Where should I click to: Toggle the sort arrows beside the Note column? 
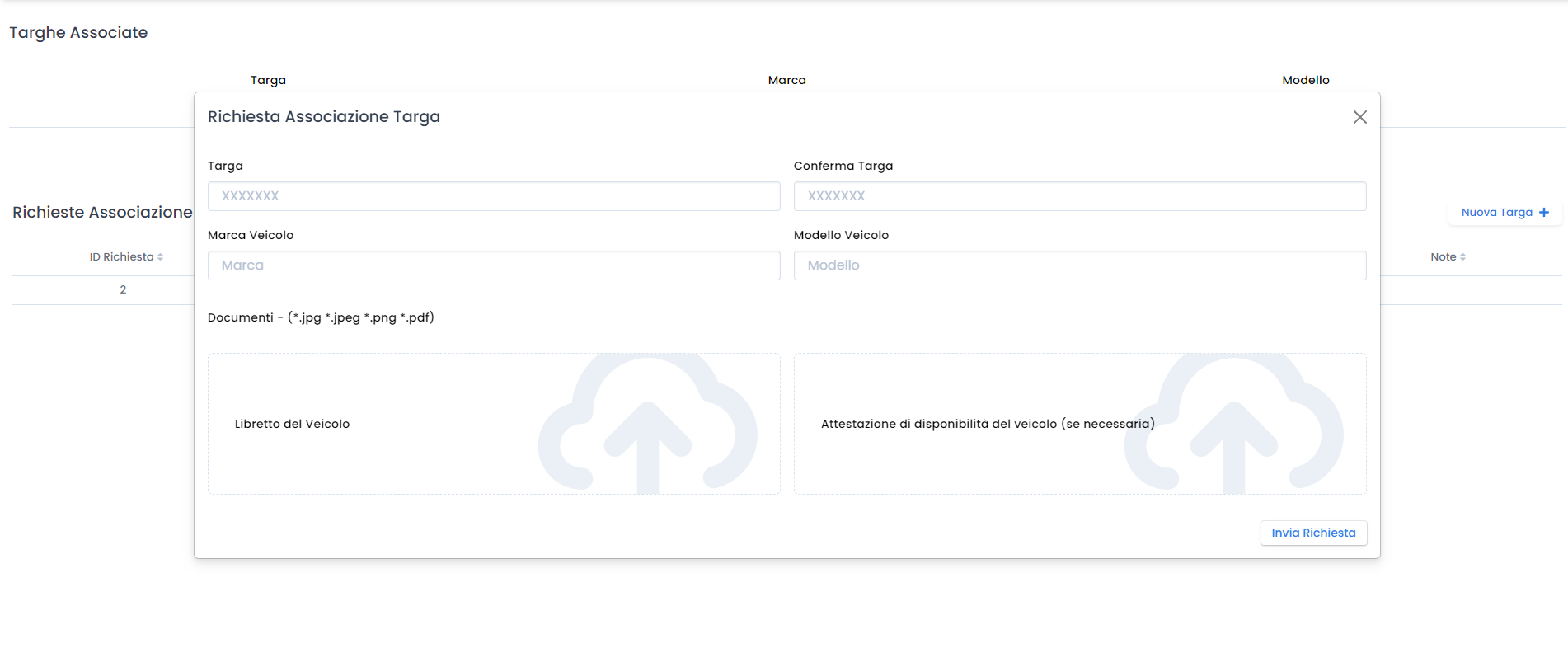point(1462,257)
